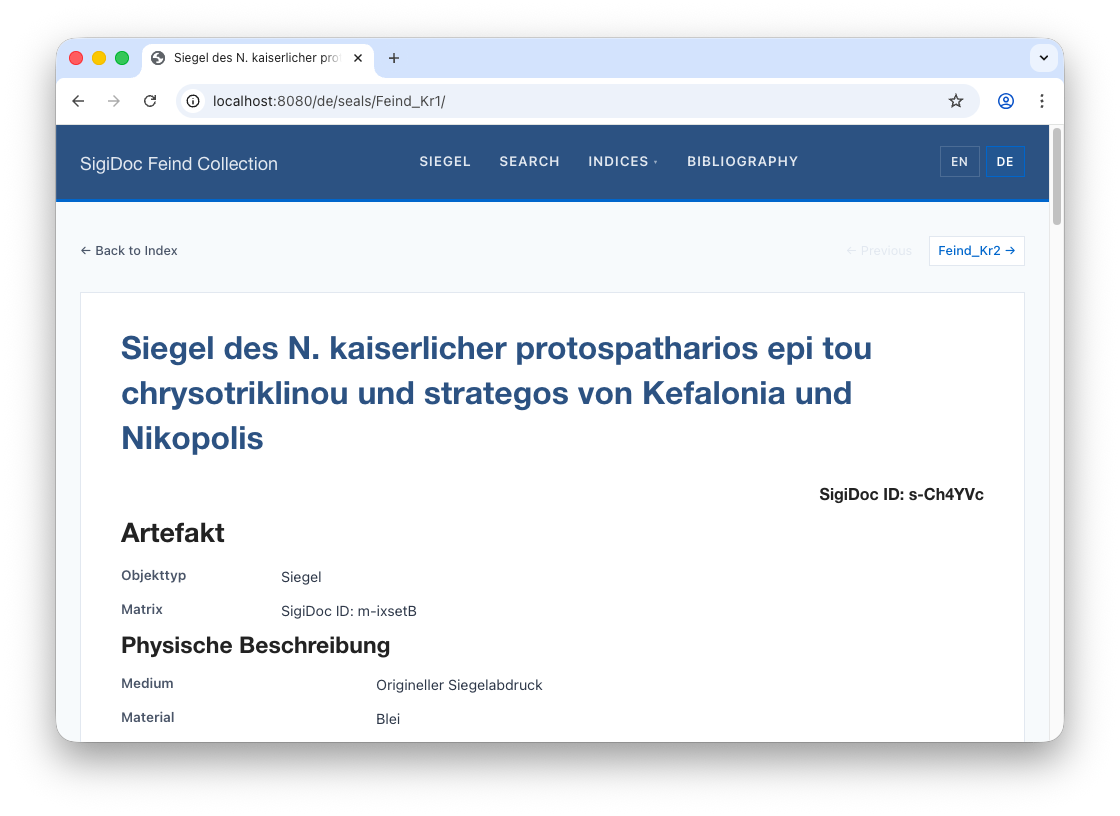Expand the Indices dropdown menu
Viewport: 1120px width, 816px height.
point(622,162)
